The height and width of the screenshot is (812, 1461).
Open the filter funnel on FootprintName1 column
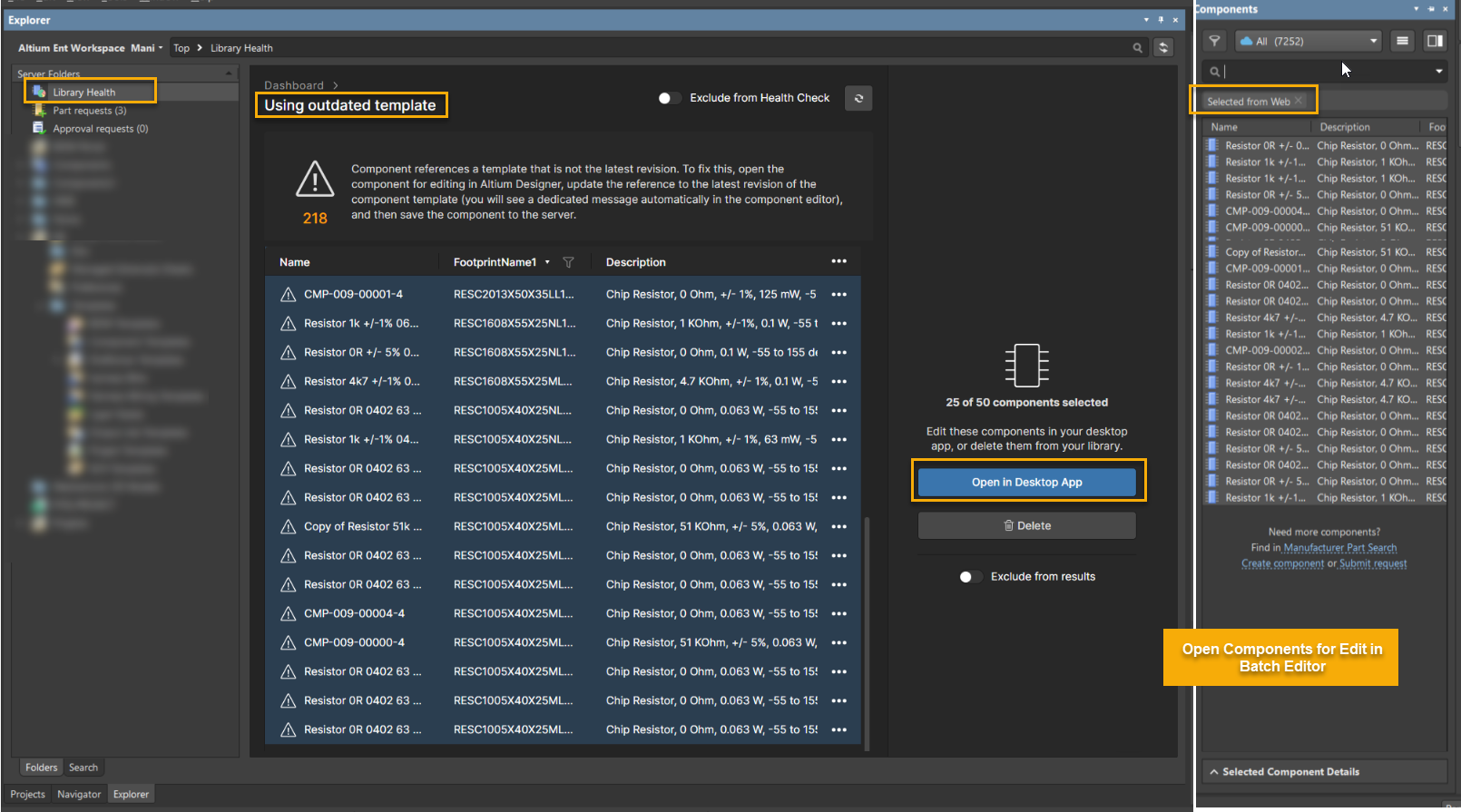(x=568, y=262)
